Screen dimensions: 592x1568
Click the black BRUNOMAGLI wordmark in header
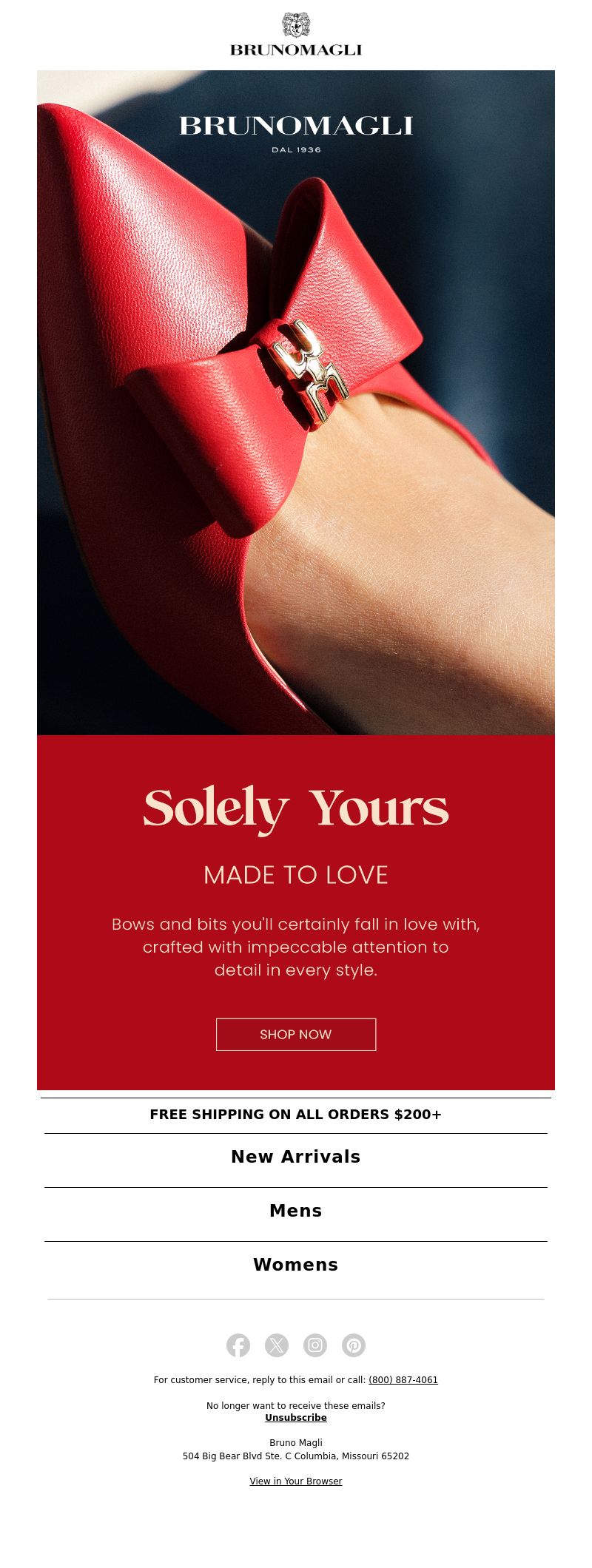coord(296,50)
